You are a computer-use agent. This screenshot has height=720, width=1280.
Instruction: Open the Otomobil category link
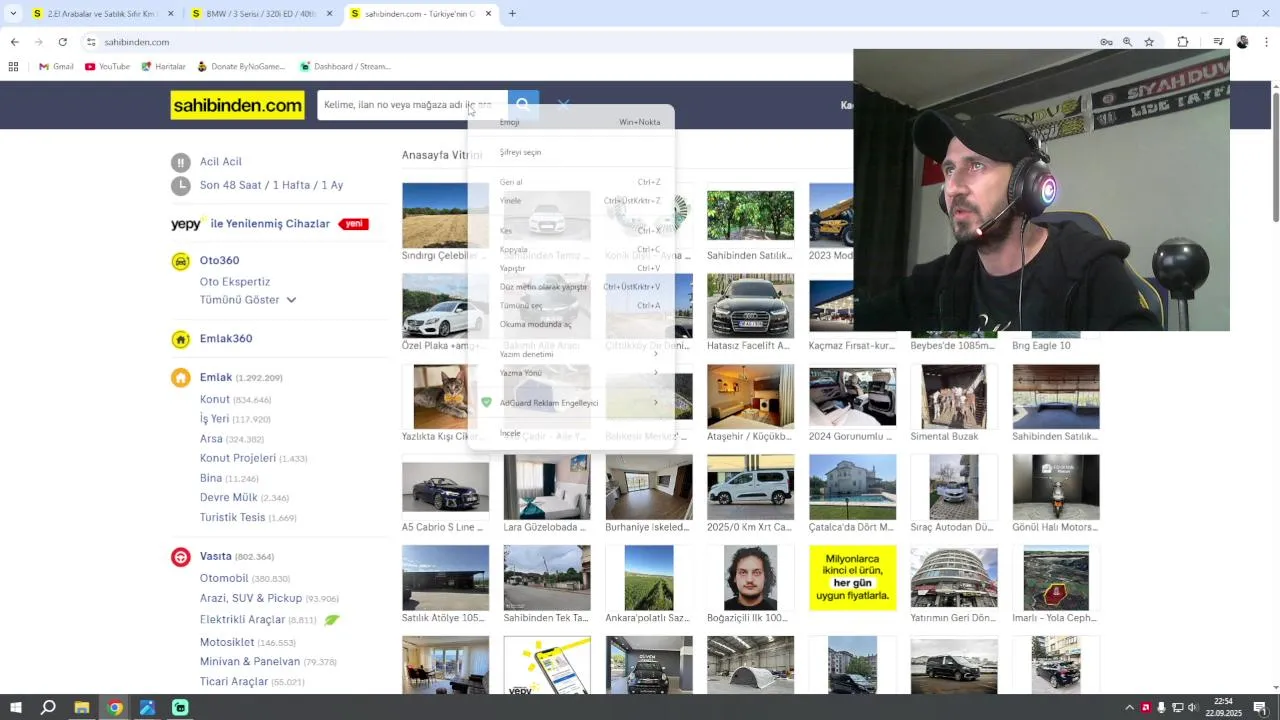click(x=224, y=578)
